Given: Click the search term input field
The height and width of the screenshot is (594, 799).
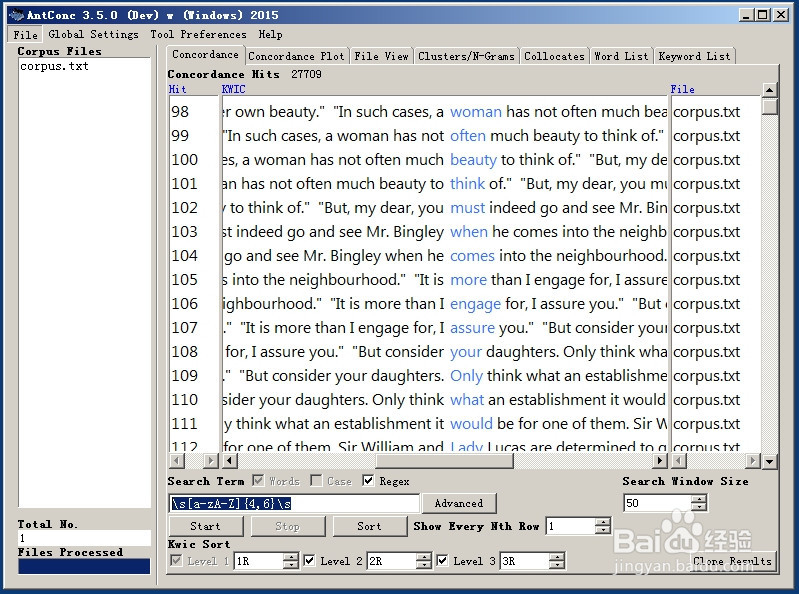Looking at the screenshot, I should click(294, 503).
